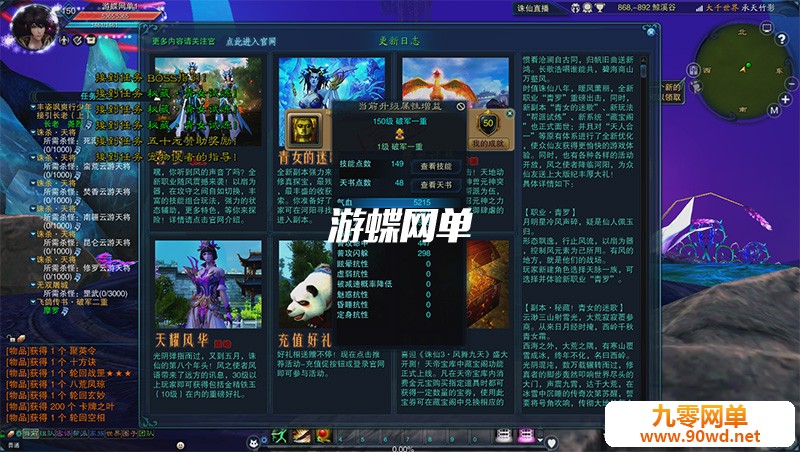Click the round icon left of minimap 西
The image size is (800, 452).
click(693, 70)
